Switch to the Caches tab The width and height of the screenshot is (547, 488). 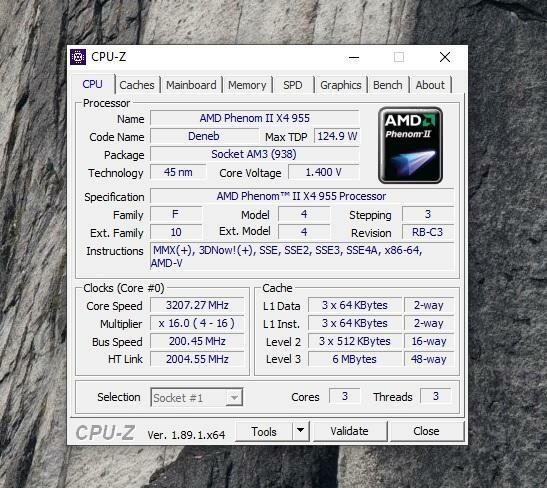pyautogui.click(x=137, y=85)
